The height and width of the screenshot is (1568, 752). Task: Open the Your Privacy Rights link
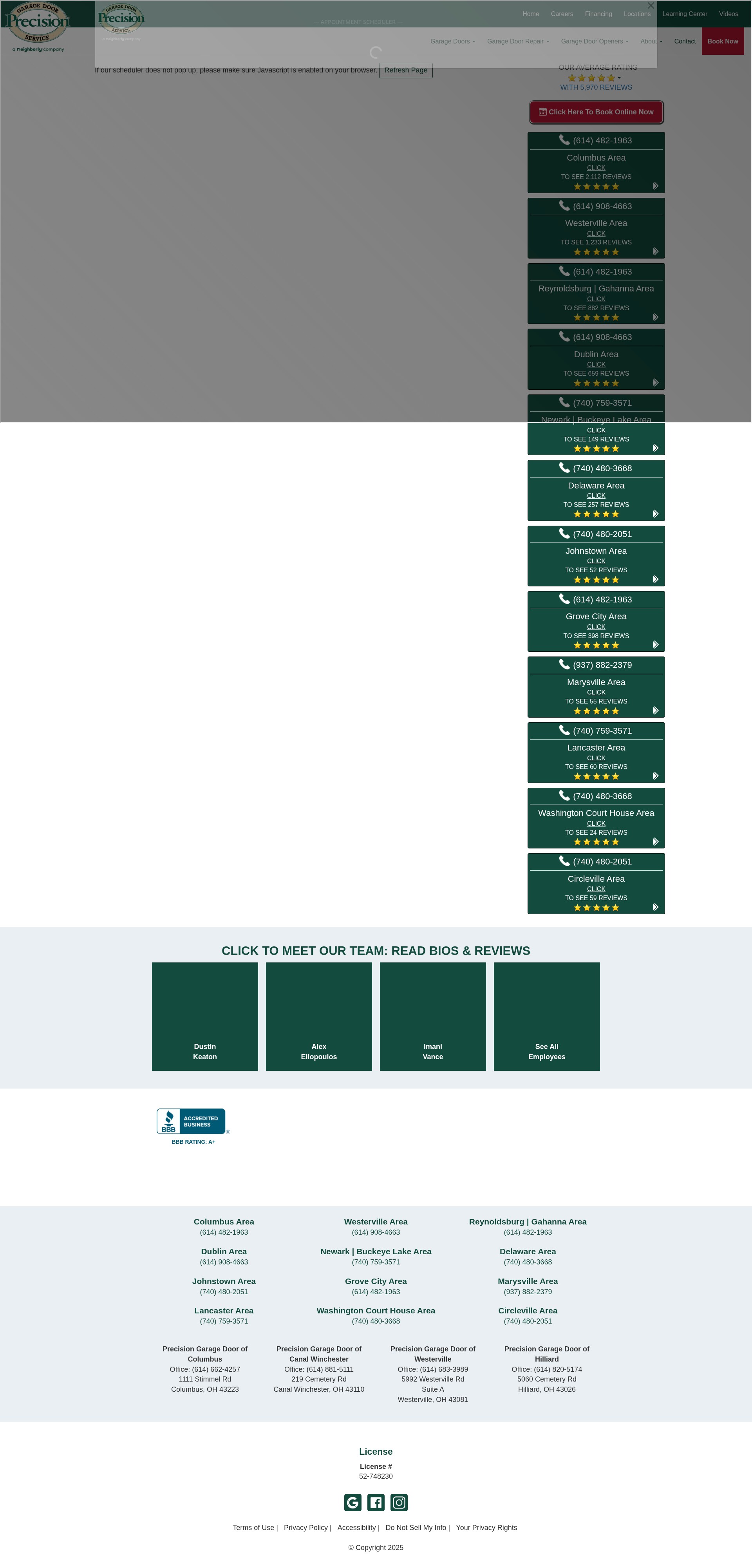(x=487, y=1528)
